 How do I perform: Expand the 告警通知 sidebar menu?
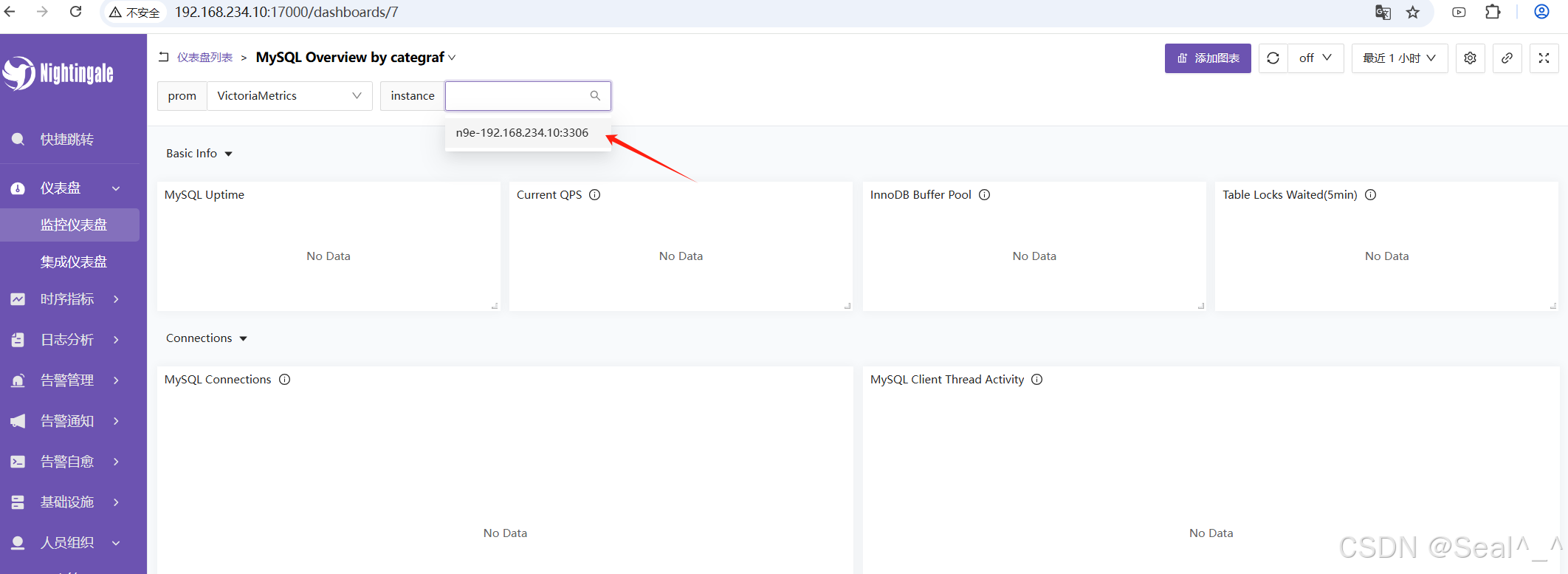[x=70, y=421]
